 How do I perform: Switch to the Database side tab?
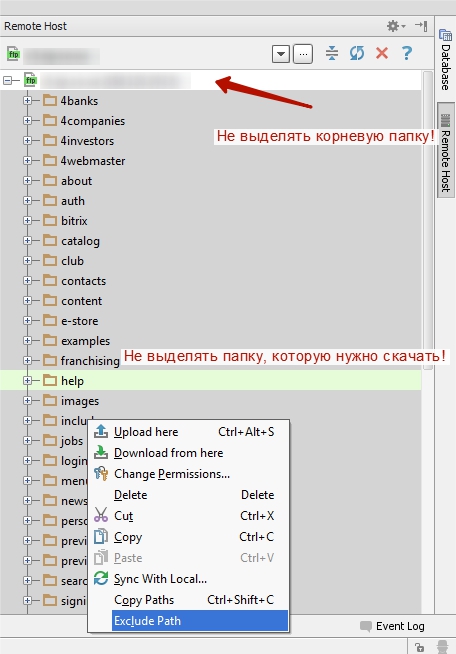pos(446,59)
